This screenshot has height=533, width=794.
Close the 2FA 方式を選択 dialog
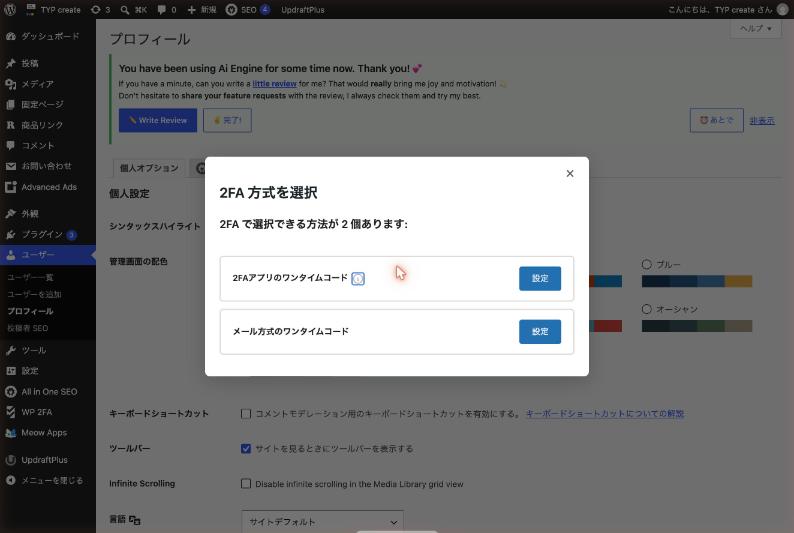(x=570, y=174)
